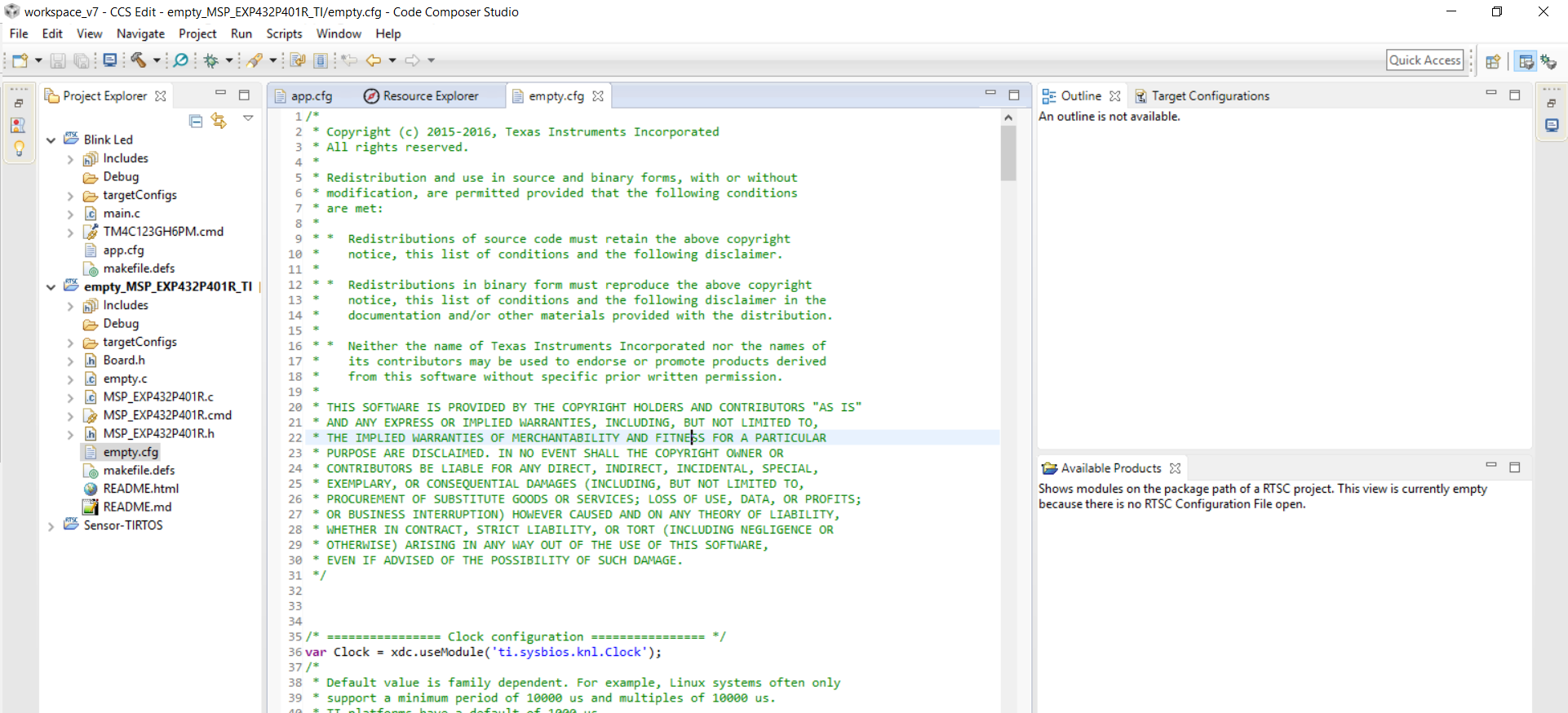This screenshot has height=713, width=1568.
Task: Click the green bug Debug icon
Action: pos(211,60)
